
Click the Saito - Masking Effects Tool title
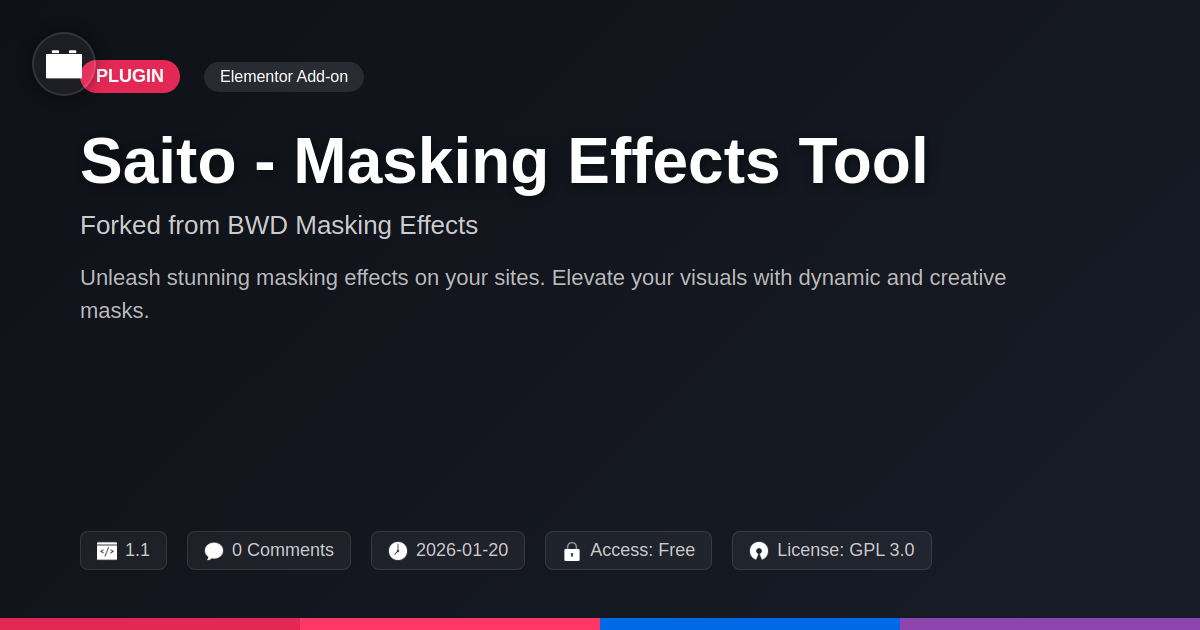[504, 160]
